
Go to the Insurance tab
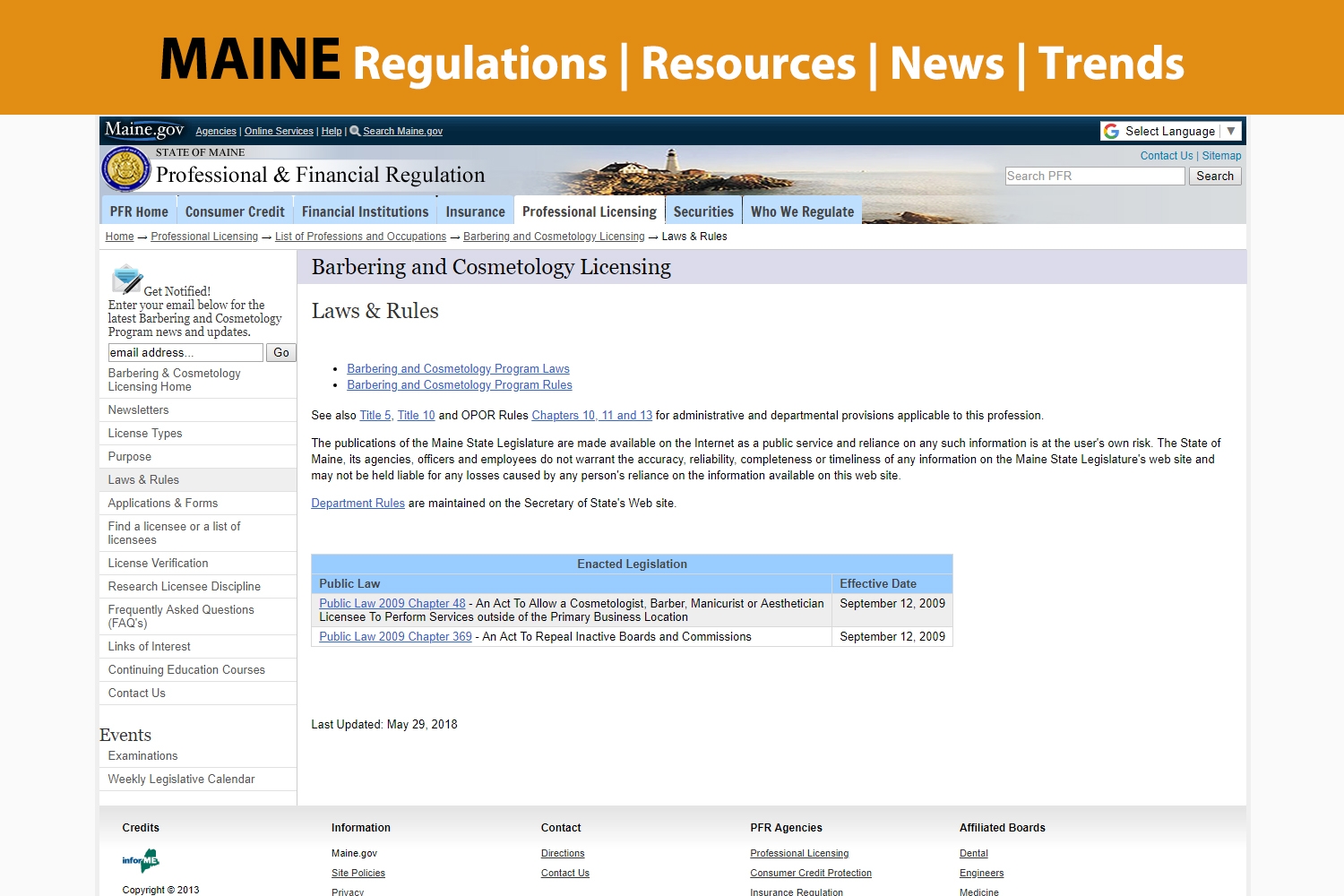[x=476, y=211]
